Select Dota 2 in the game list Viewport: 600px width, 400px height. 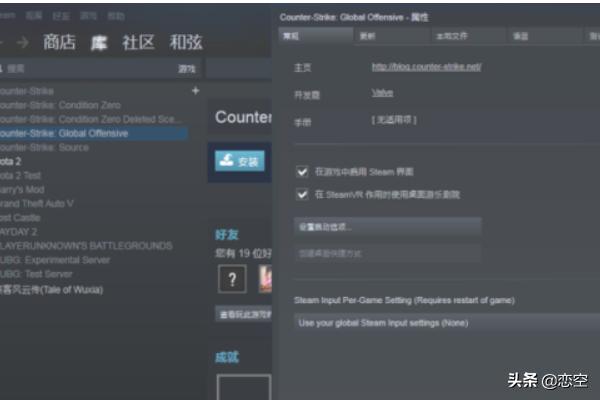tap(10, 162)
